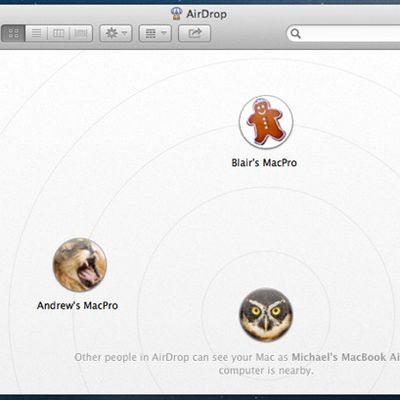
Task: Click the "Andrew's MacPro" label
Action: click(x=77, y=305)
